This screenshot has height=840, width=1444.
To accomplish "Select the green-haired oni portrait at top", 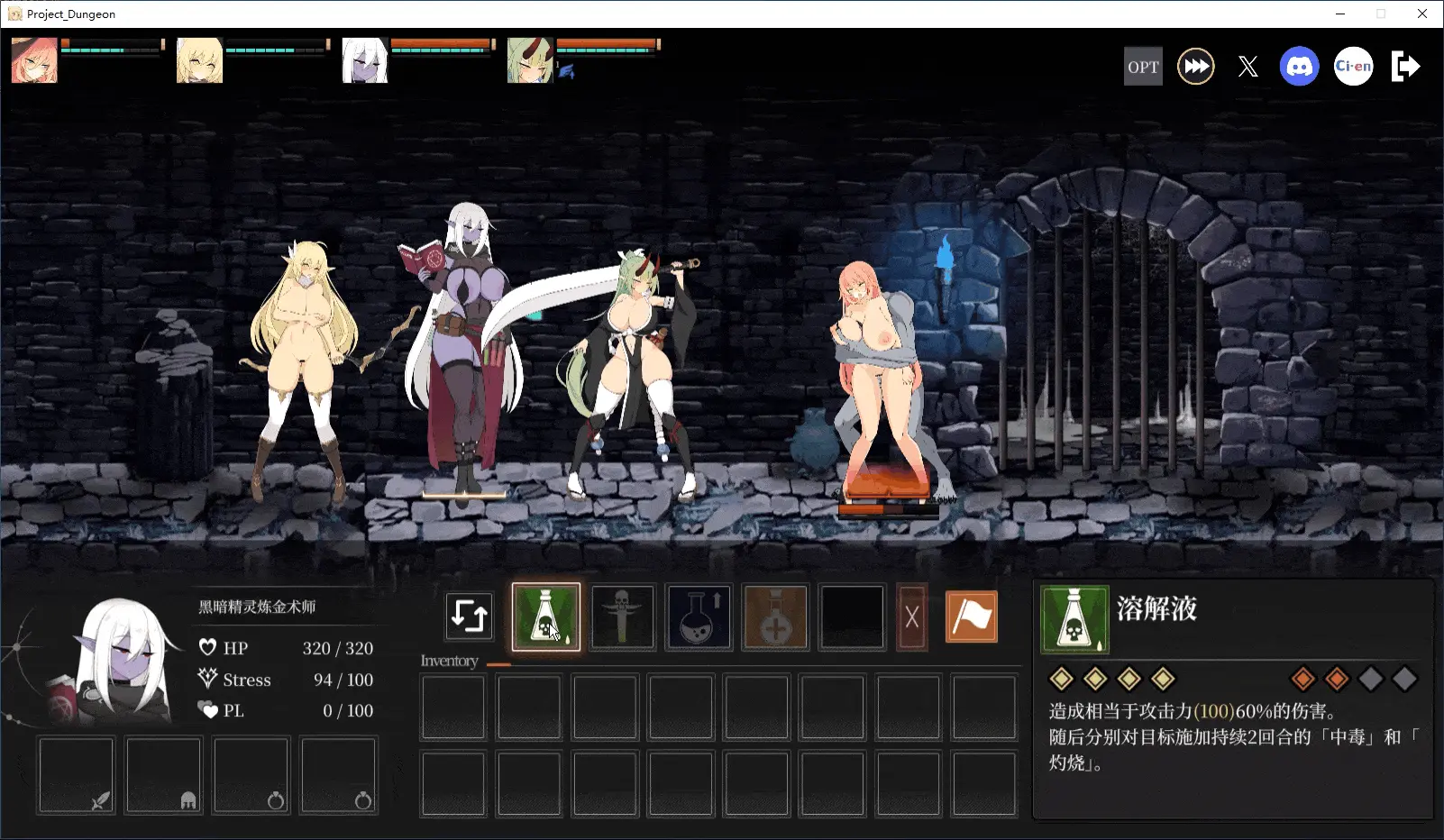I will point(530,60).
